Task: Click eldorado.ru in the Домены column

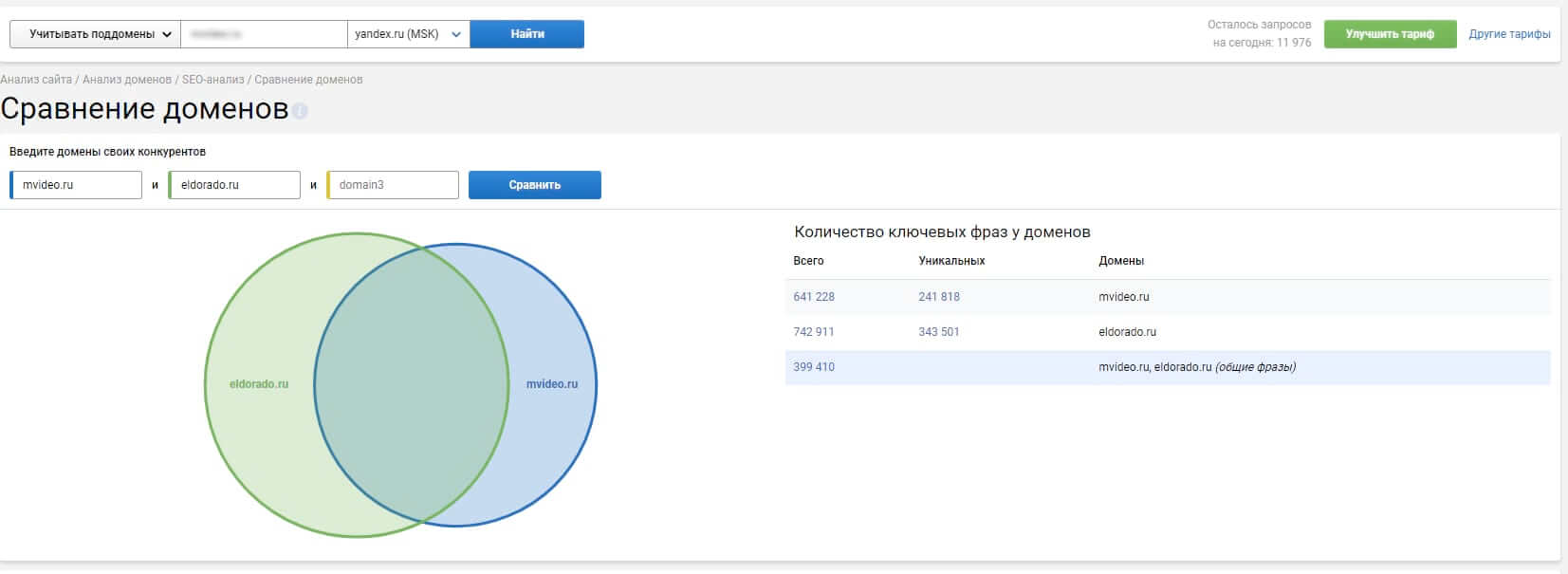Action: tap(1128, 332)
